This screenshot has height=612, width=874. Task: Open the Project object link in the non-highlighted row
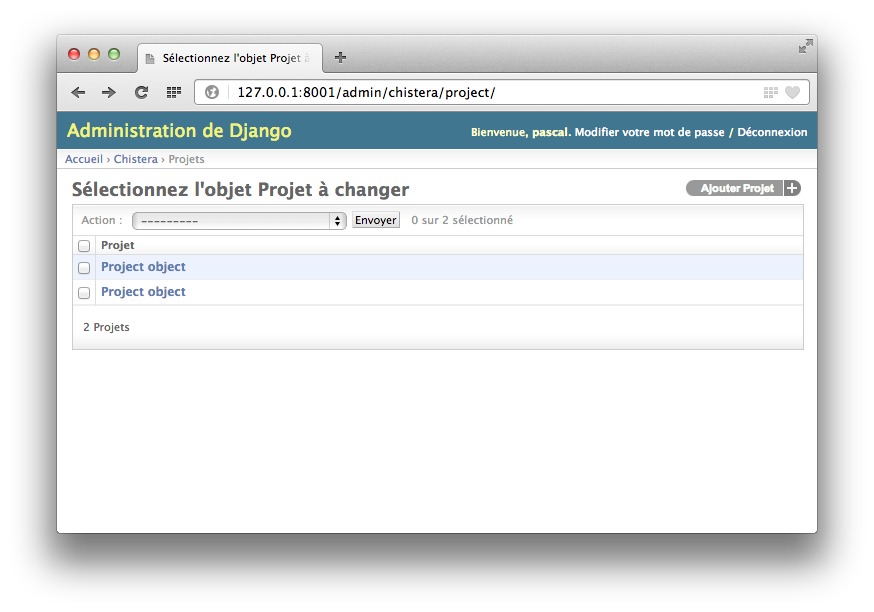point(143,292)
